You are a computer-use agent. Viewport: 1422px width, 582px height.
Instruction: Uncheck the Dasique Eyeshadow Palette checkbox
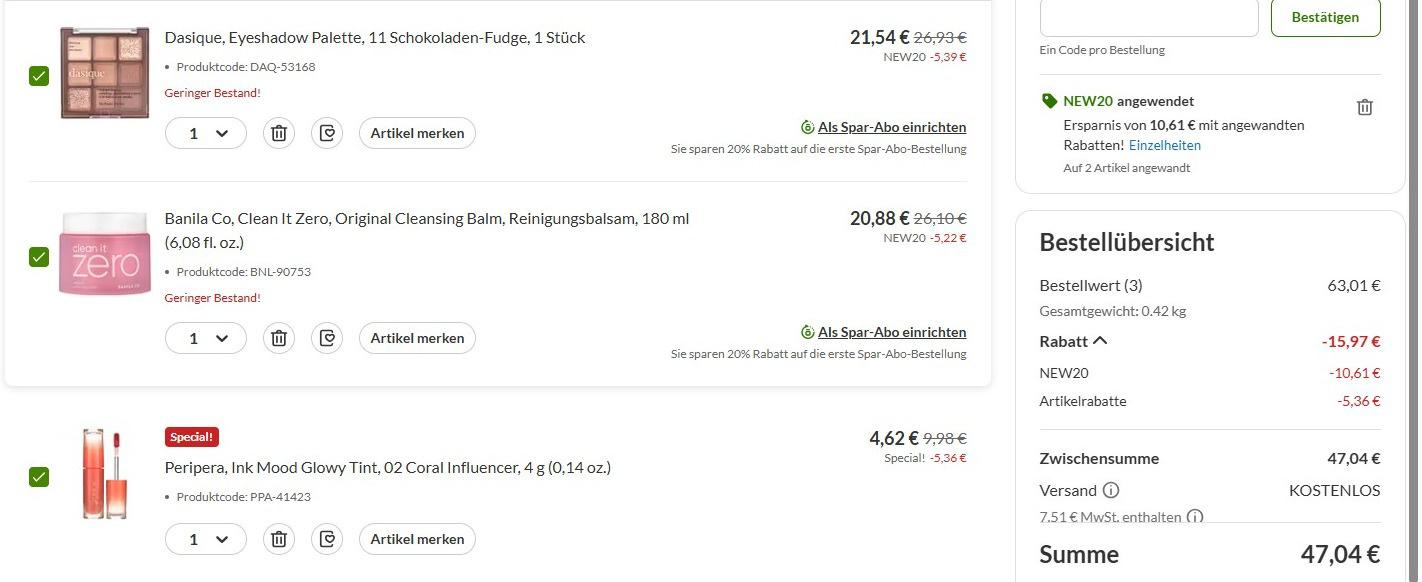click(x=39, y=76)
